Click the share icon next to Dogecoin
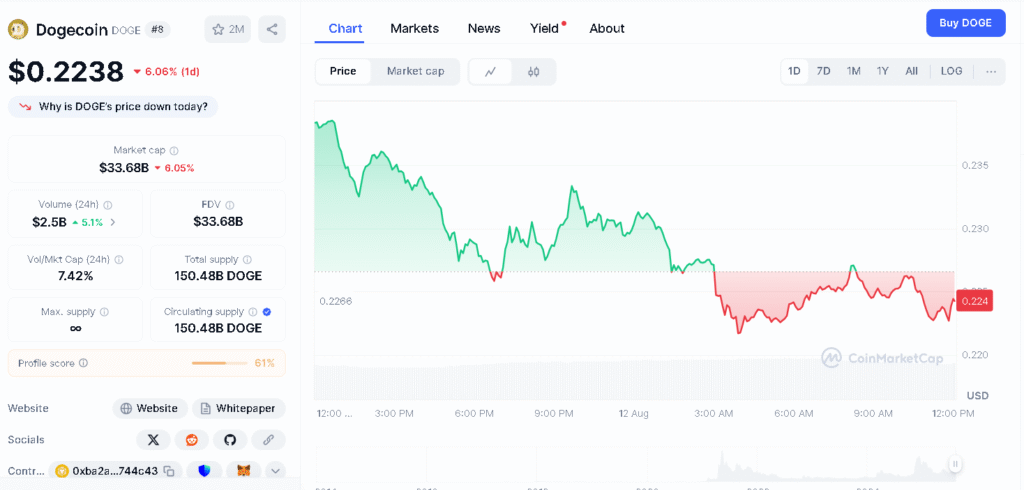The image size is (1024, 490). pos(271,29)
